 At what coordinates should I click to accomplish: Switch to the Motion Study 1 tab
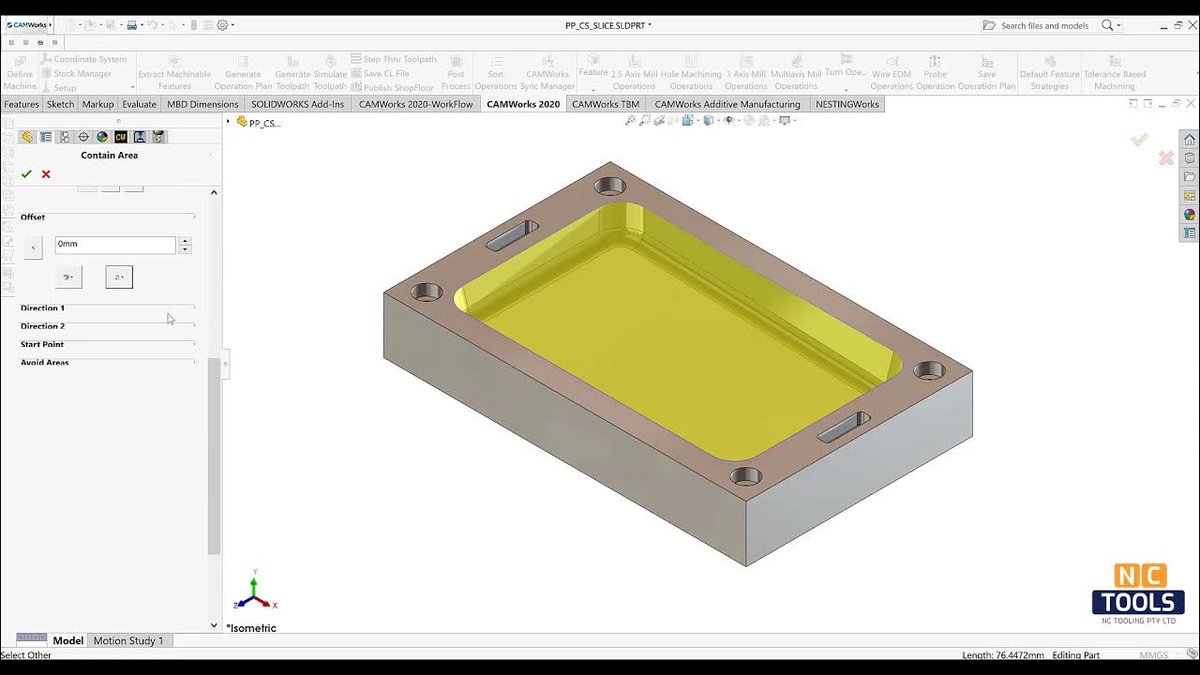click(128, 640)
